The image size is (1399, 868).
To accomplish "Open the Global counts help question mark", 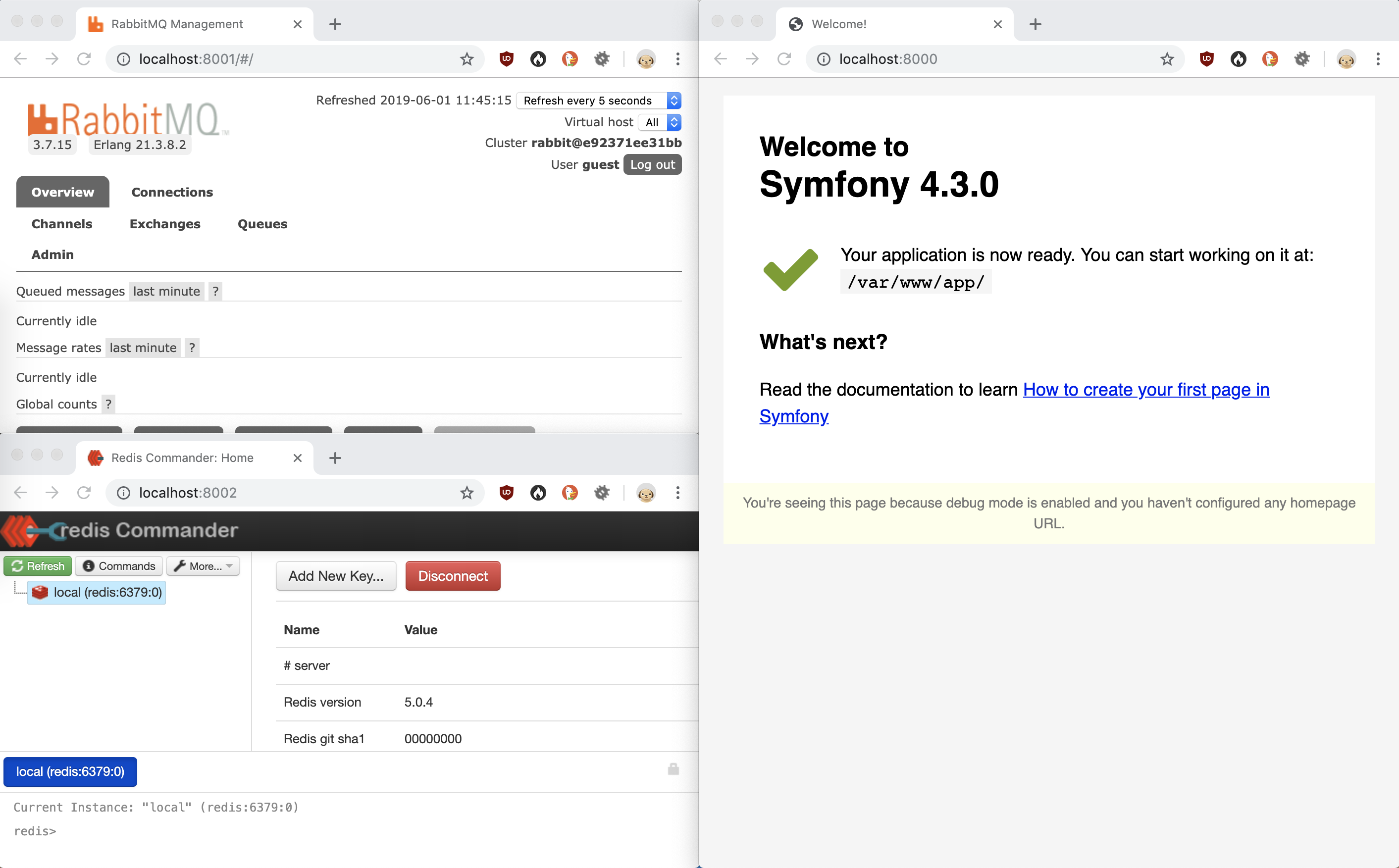I will (x=108, y=404).
